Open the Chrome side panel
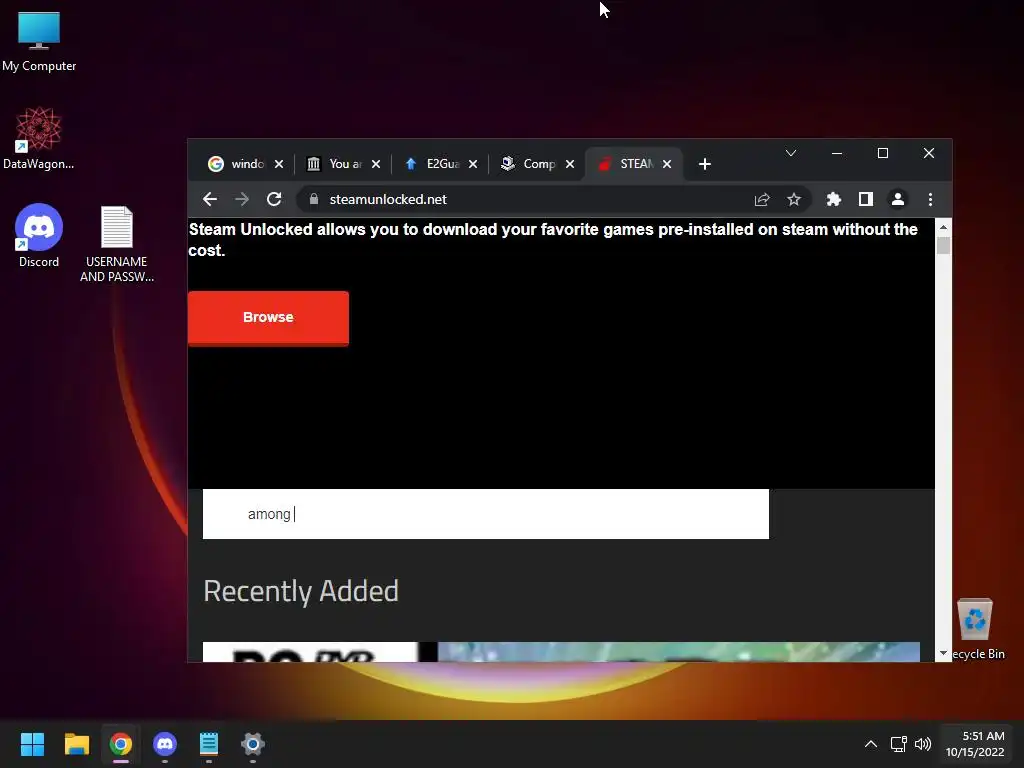 [865, 199]
